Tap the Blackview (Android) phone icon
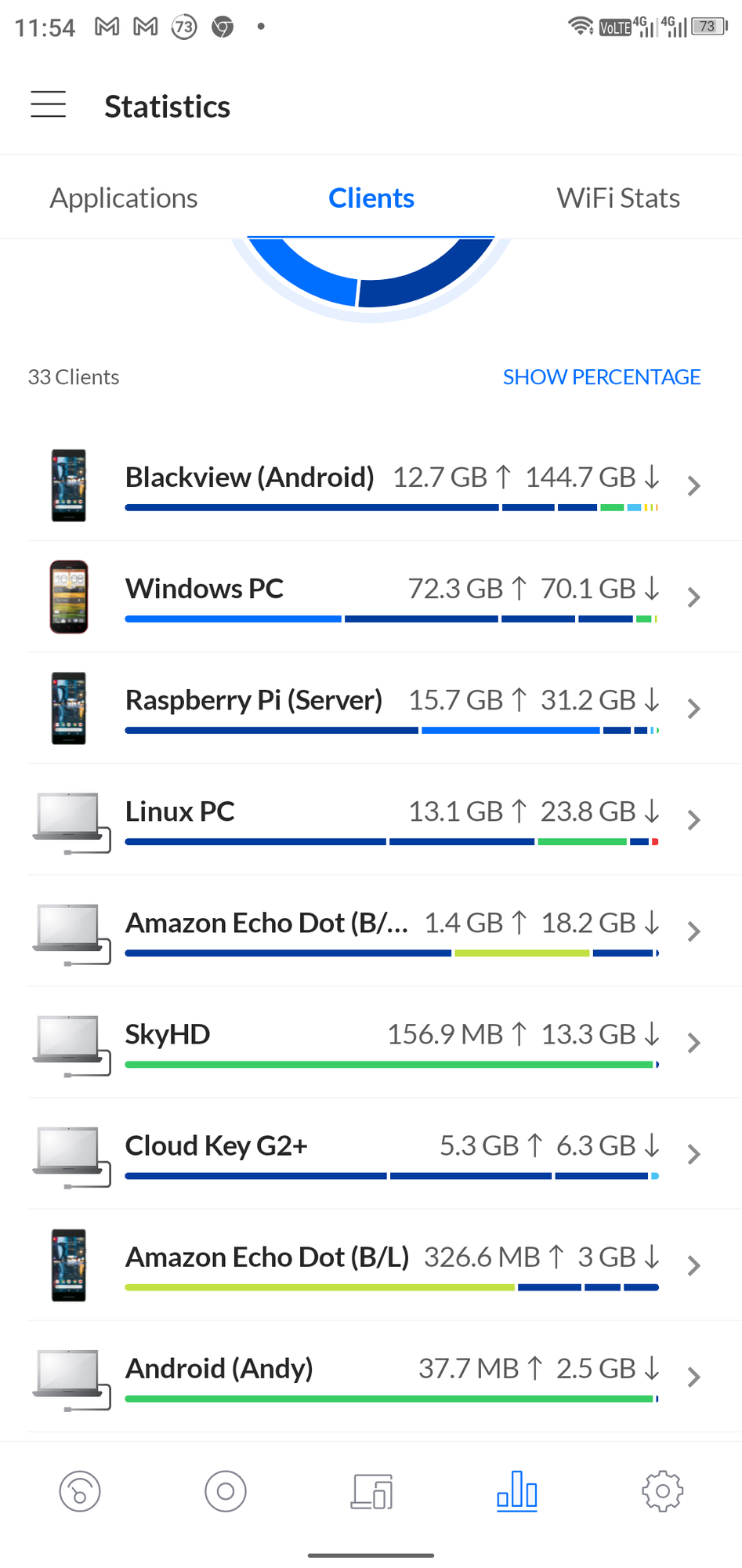This screenshot has width=742, height=1568. point(69,485)
